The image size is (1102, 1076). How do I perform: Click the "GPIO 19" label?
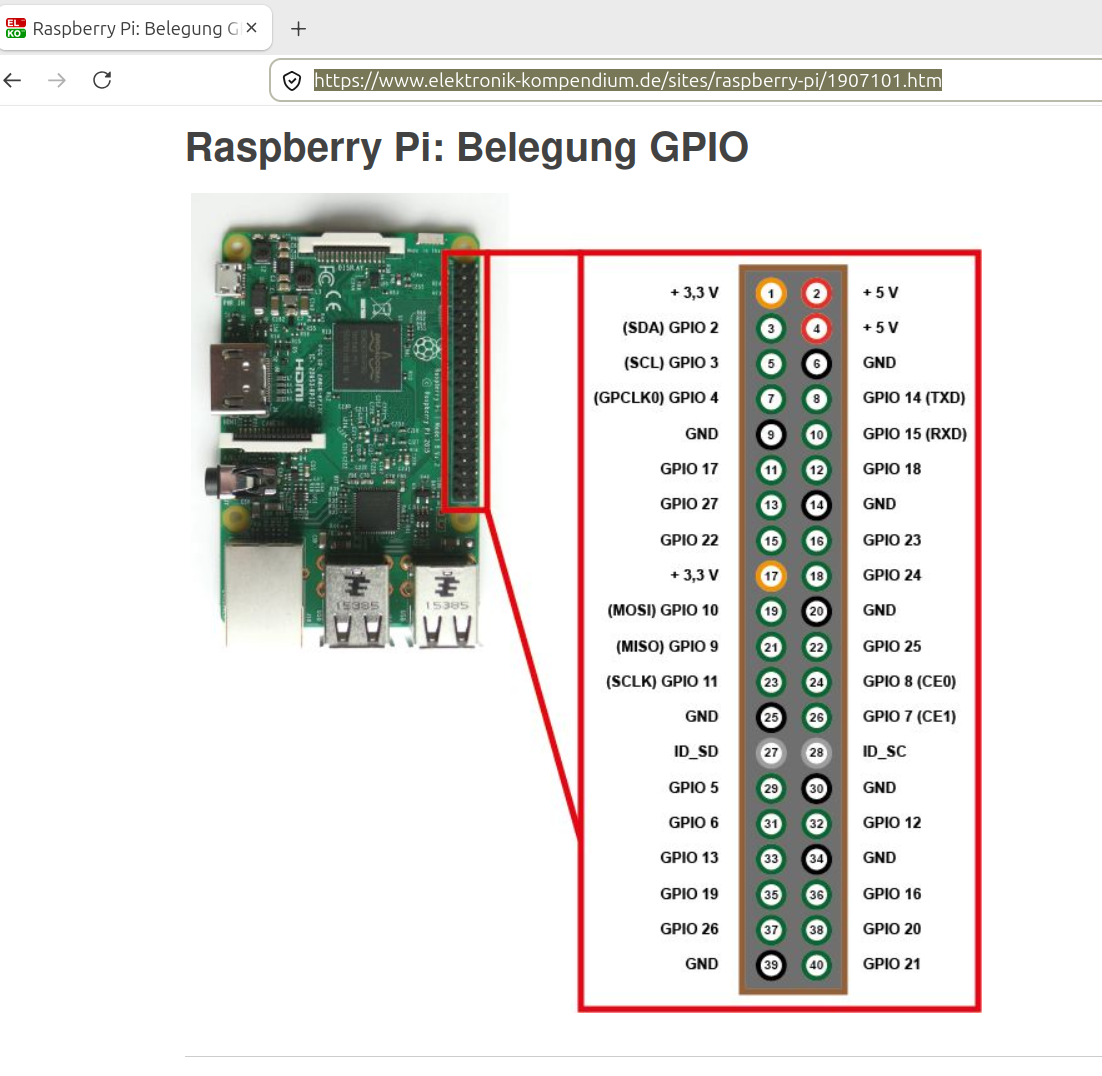tap(689, 893)
